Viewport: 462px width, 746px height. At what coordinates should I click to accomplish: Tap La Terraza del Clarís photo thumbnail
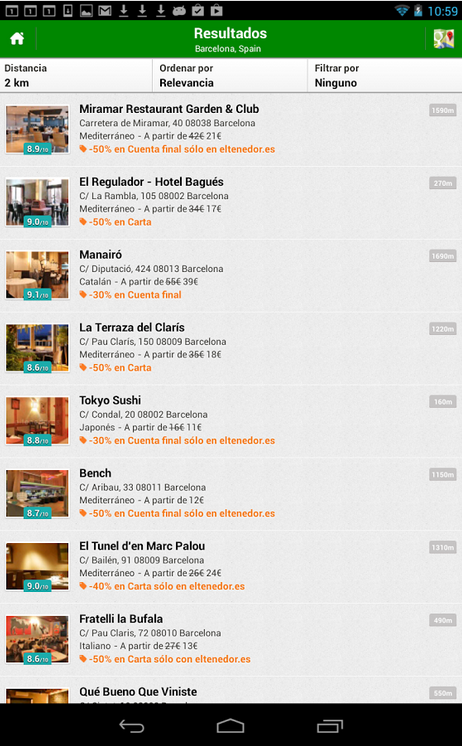point(38,348)
